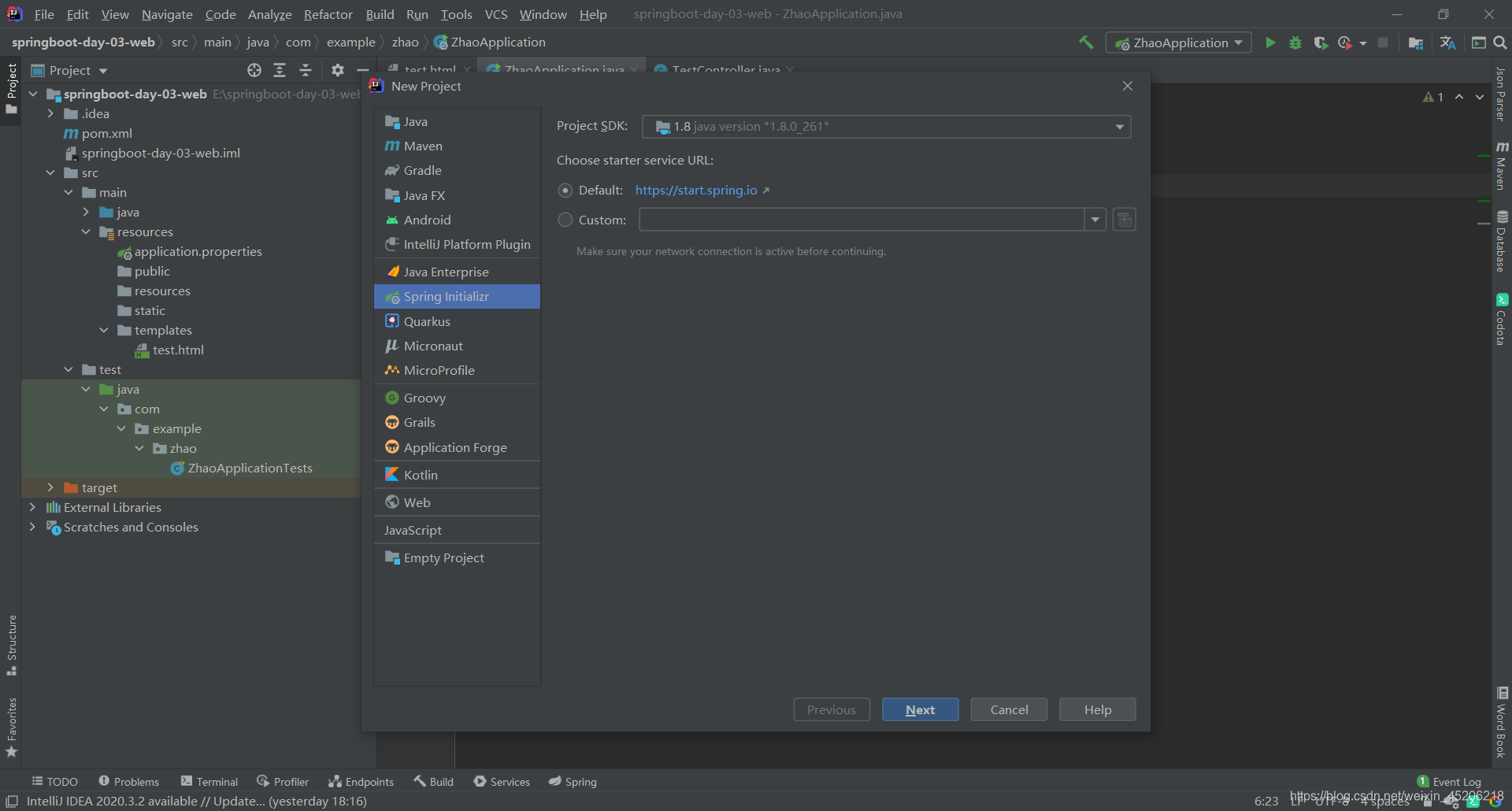Expand External Libraries node

click(32, 508)
